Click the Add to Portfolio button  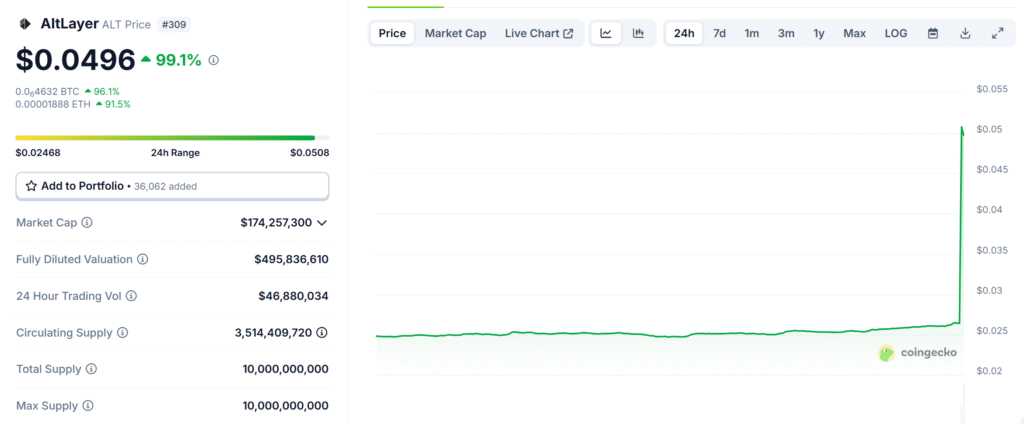click(x=172, y=186)
